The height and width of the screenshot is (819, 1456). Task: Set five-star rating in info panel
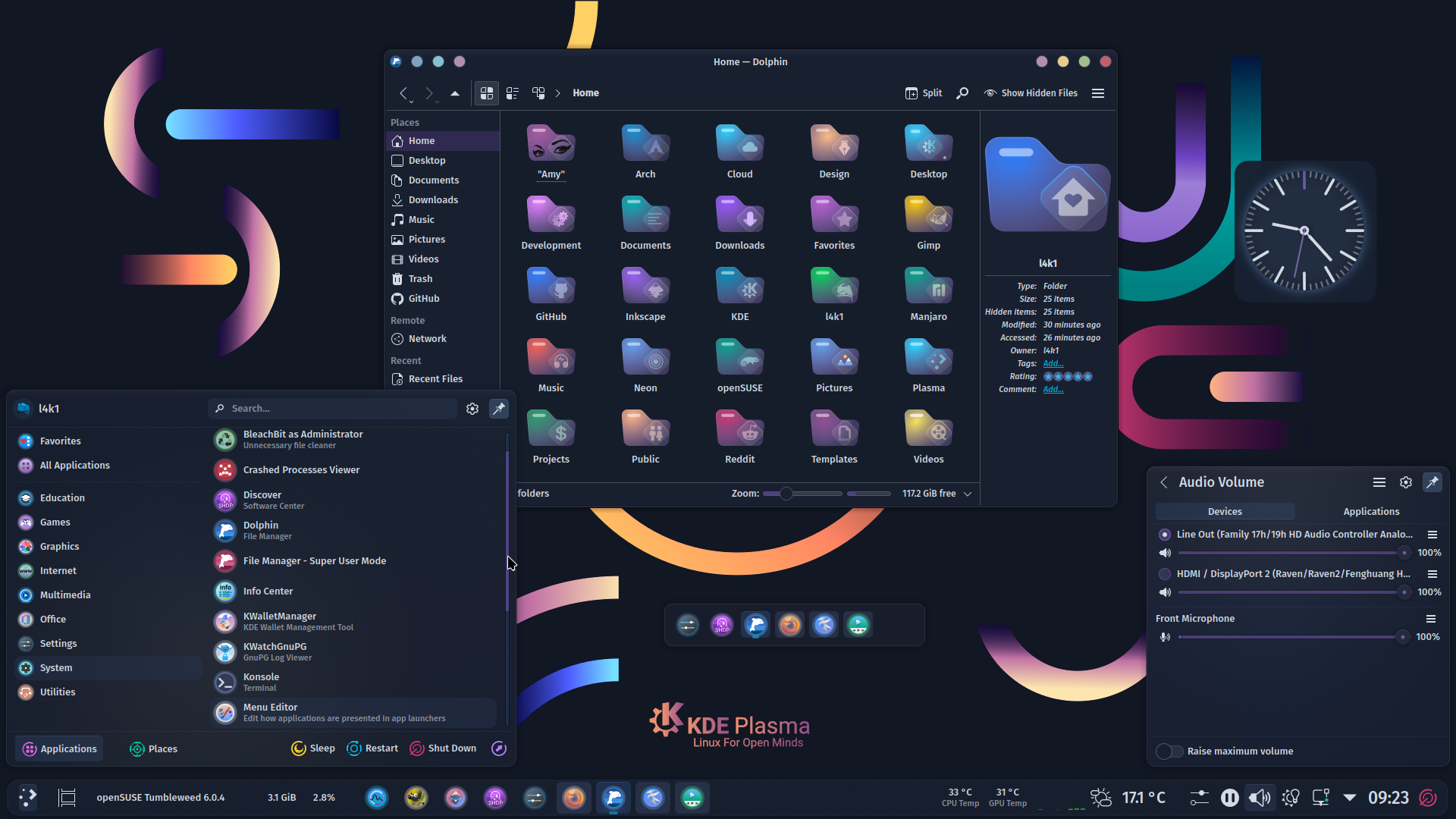[x=1088, y=377]
